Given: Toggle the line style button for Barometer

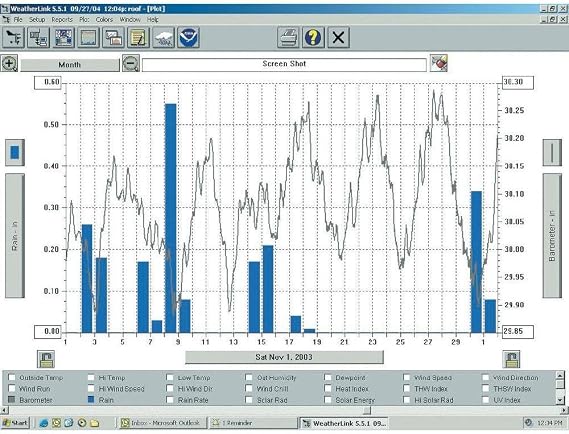Looking at the screenshot, I should pyautogui.click(x=552, y=152).
